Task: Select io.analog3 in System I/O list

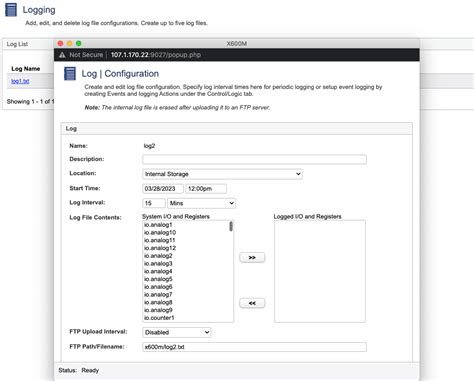Action: [x=185, y=263]
